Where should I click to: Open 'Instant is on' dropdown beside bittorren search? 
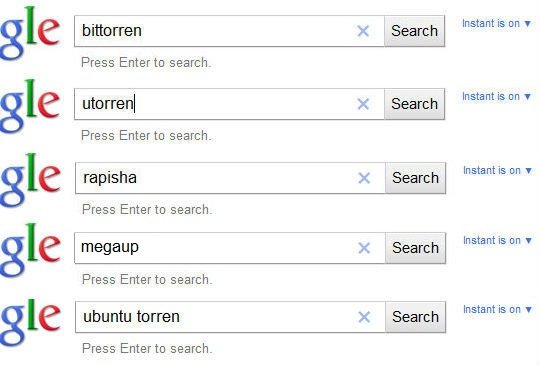click(496, 23)
